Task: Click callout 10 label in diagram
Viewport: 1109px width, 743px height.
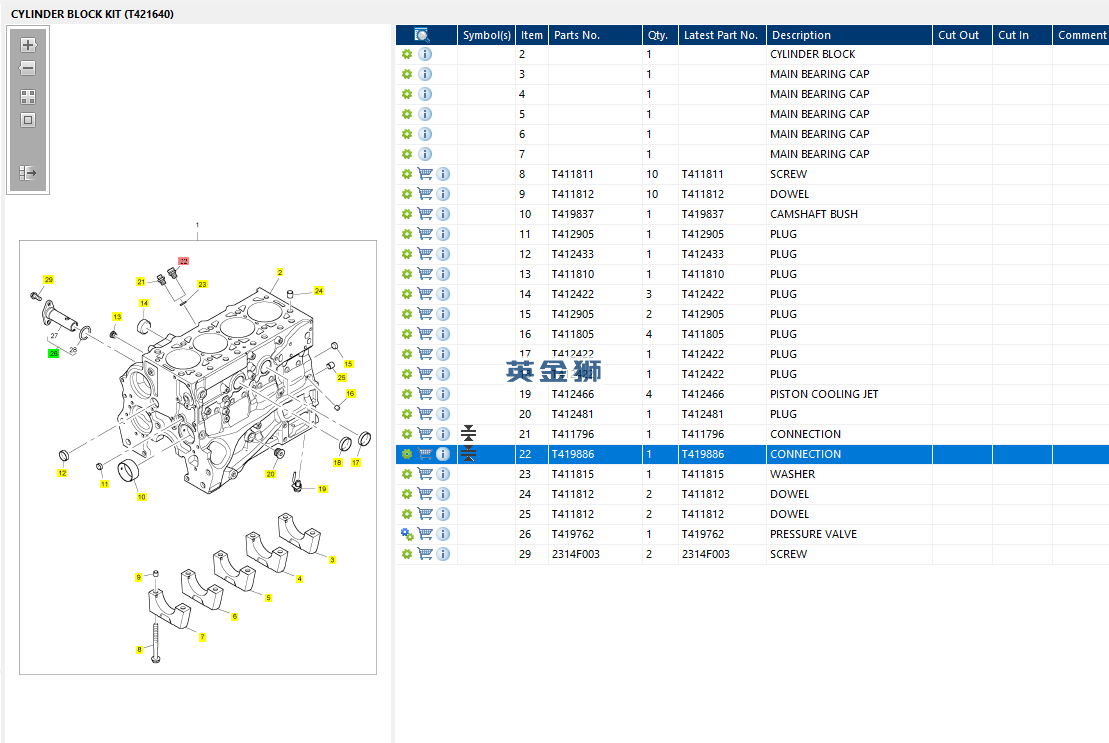Action: coord(141,497)
